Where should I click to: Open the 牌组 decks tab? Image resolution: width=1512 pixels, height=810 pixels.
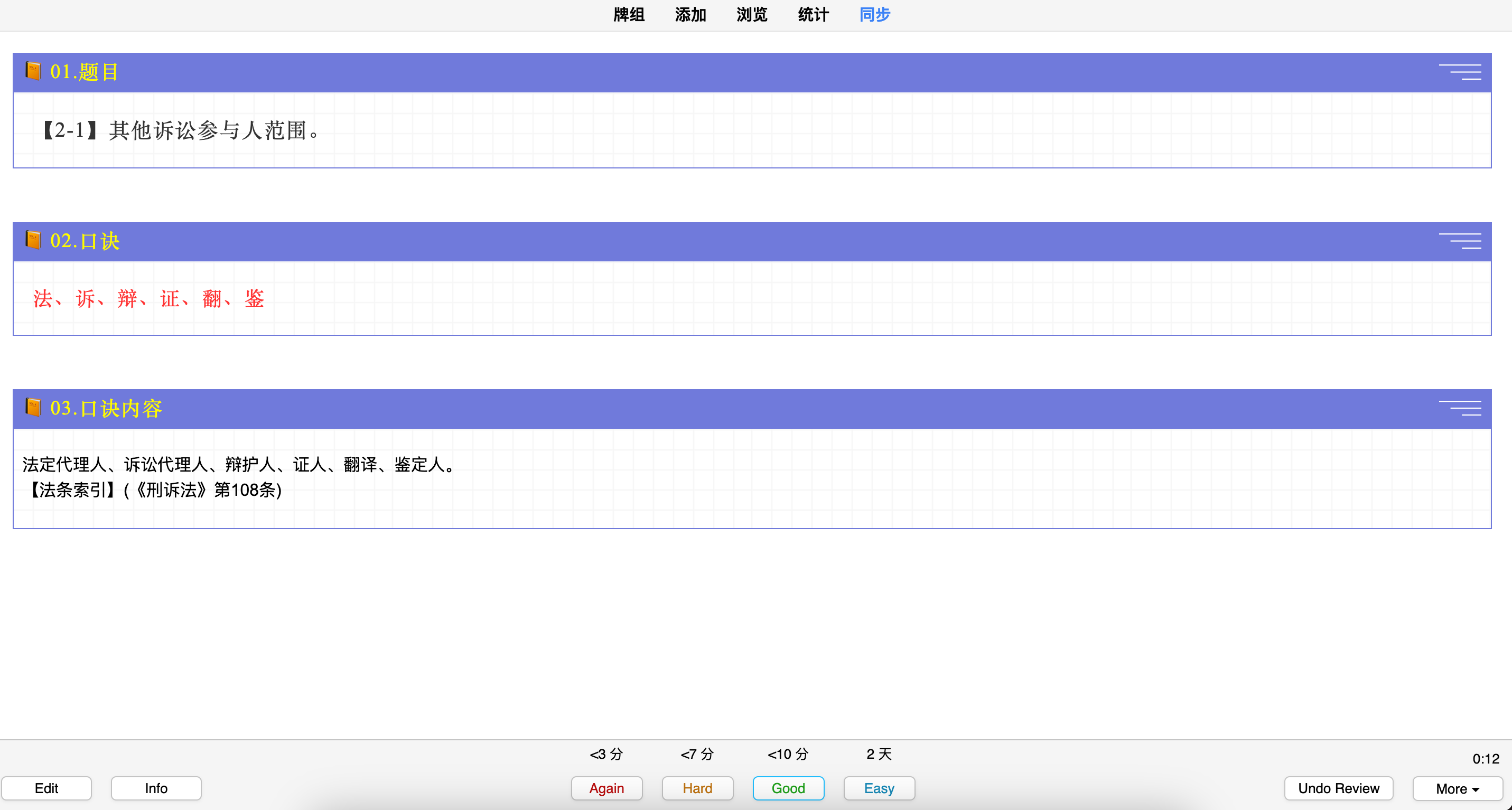coord(629,15)
